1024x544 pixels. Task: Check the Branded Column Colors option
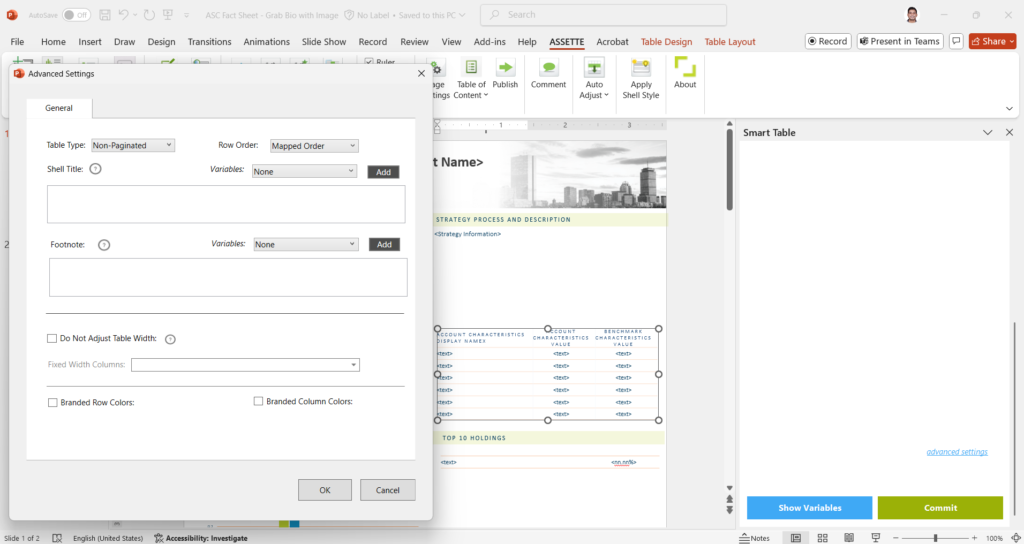258,401
